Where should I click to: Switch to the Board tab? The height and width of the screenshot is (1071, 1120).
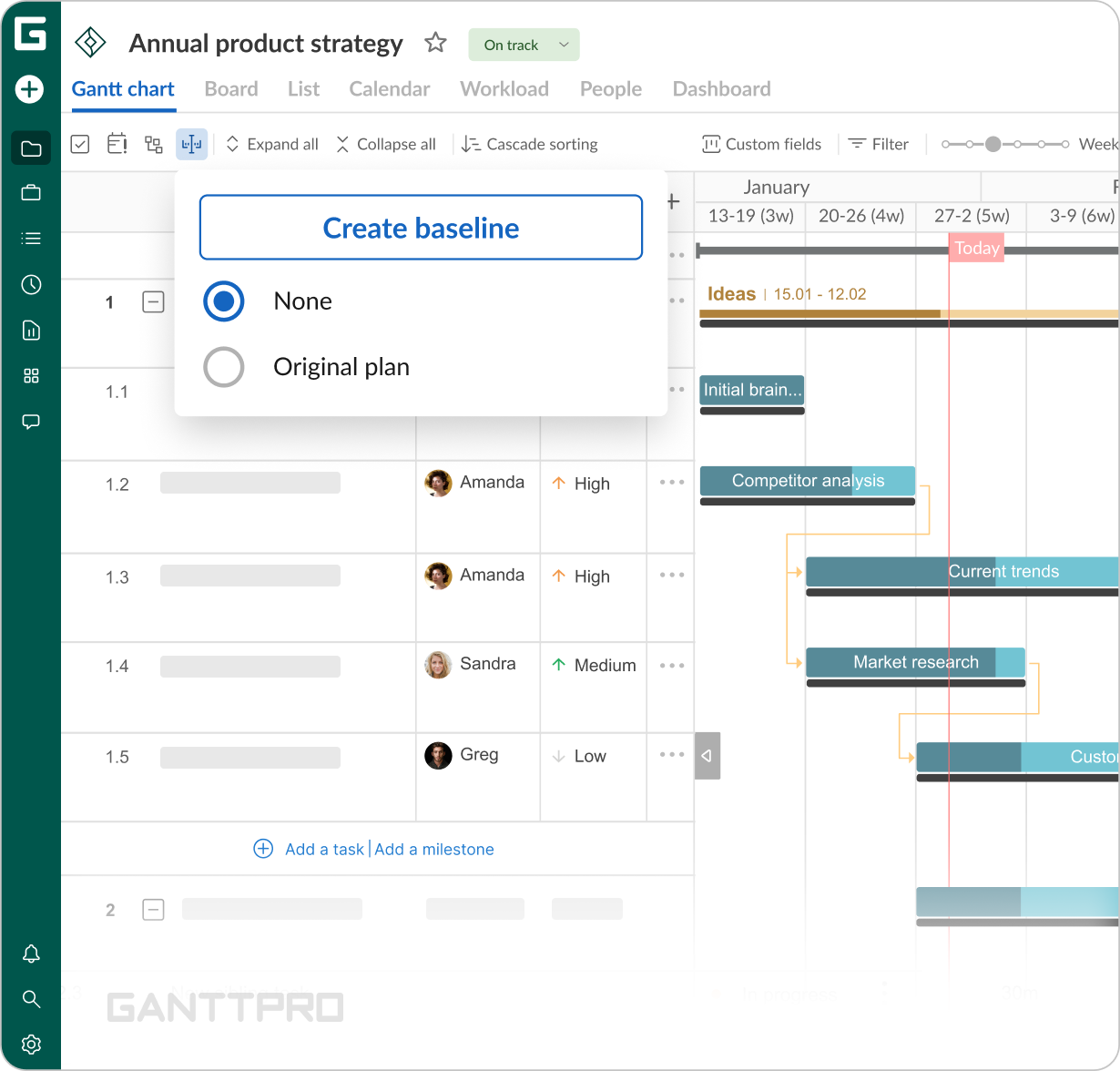click(x=231, y=89)
